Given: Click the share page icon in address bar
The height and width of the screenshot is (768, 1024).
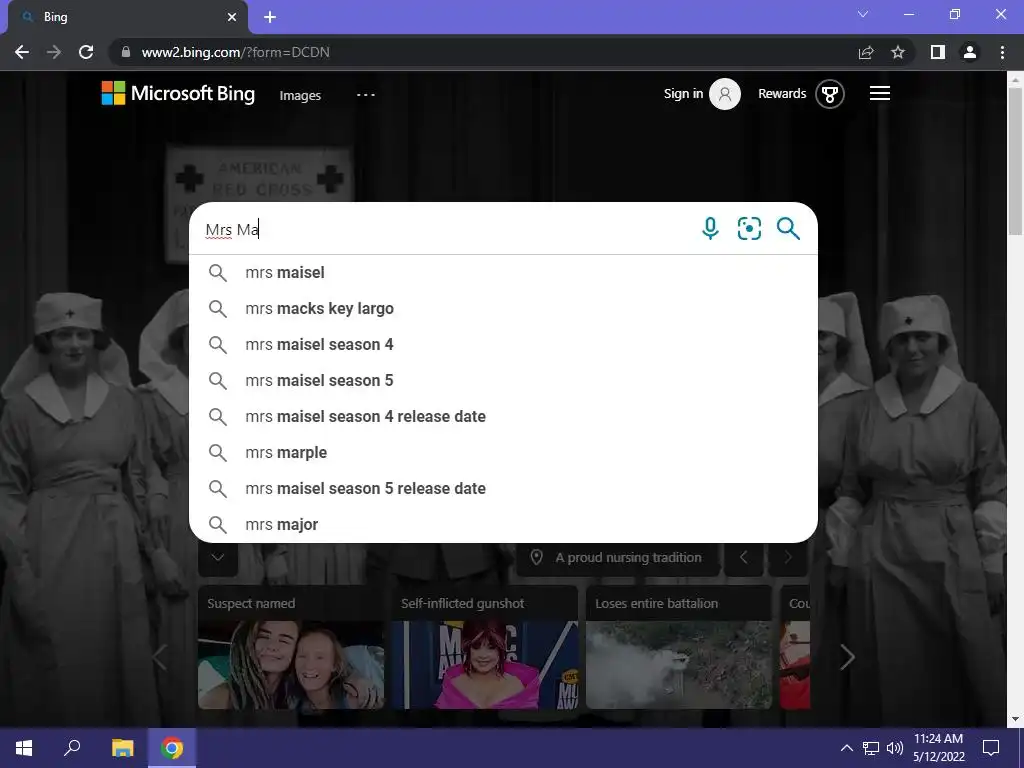Looking at the screenshot, I should point(866,52).
